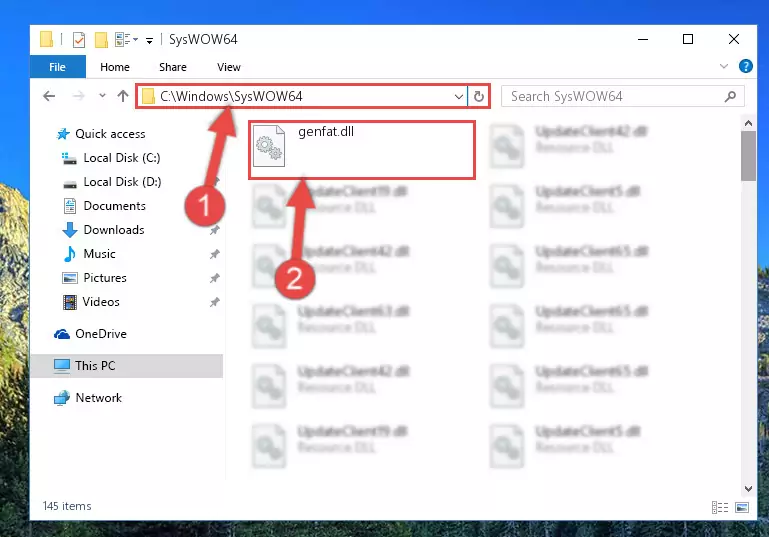The height and width of the screenshot is (537, 769).
Task: Open the Recent locations dropdown
Action: pyautogui.click(x=102, y=96)
